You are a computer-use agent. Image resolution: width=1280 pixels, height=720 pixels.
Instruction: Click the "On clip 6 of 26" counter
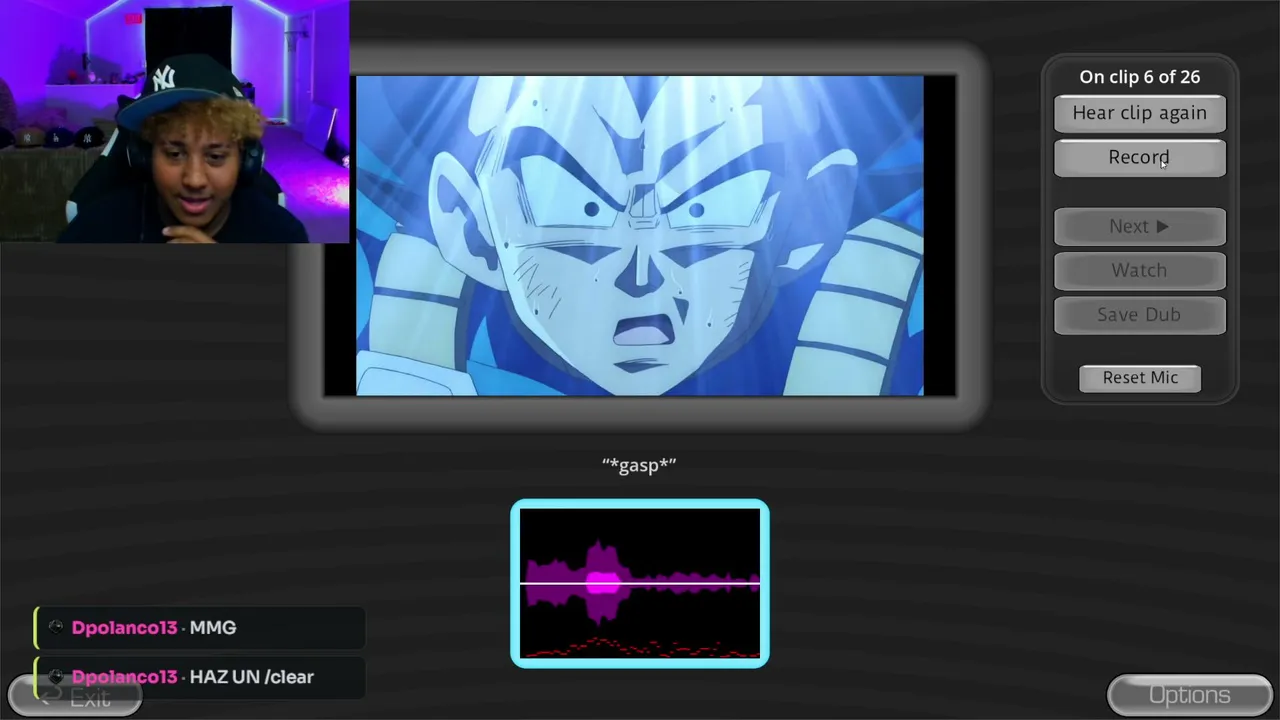1139,77
